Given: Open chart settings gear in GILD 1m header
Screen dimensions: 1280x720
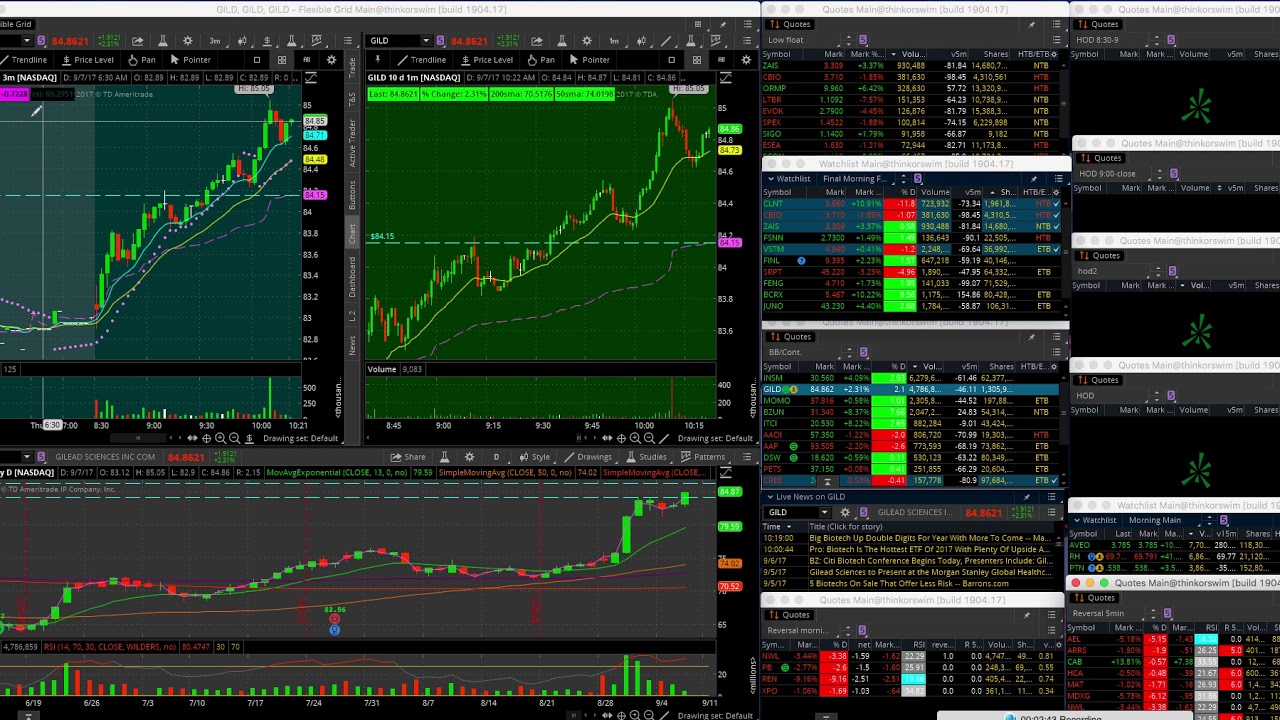Looking at the screenshot, I should pos(586,41).
